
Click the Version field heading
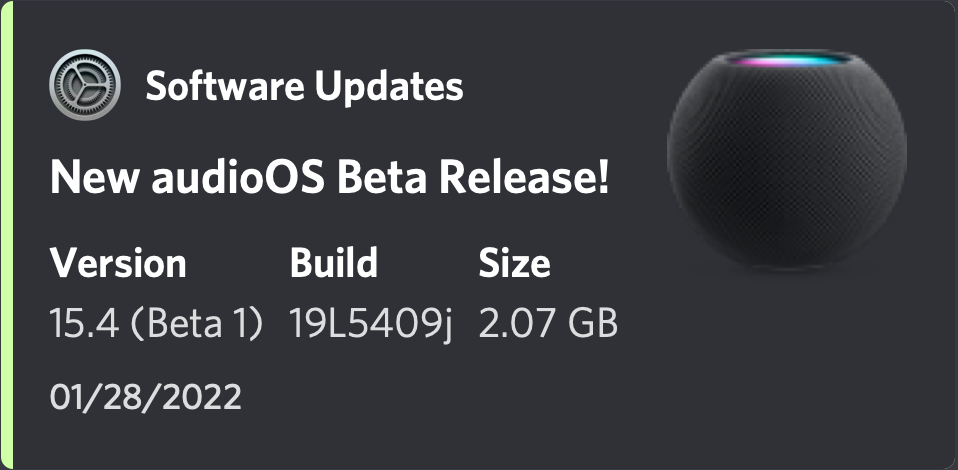coord(118,264)
